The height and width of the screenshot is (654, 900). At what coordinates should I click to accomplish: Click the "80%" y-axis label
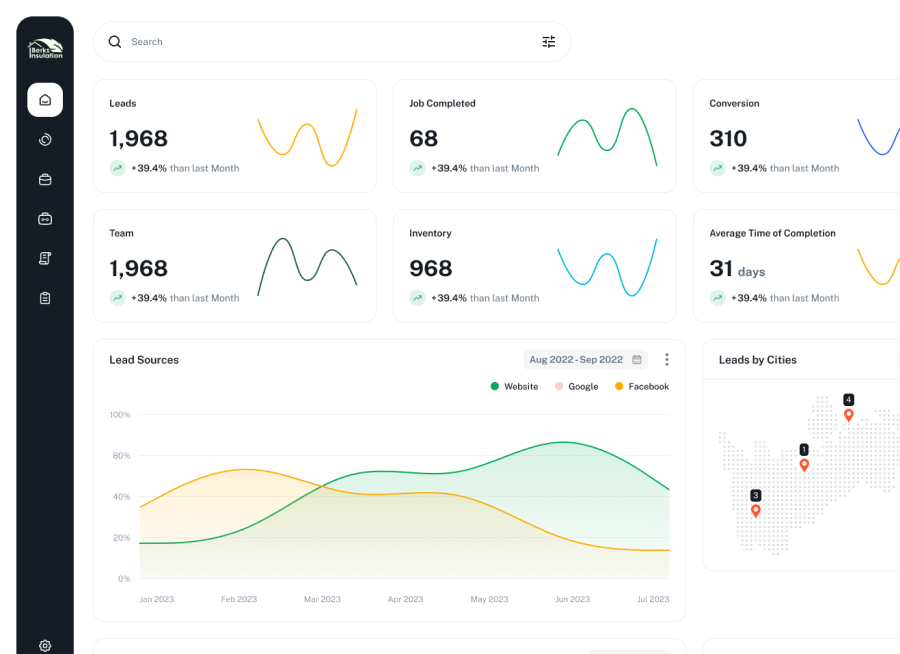122,456
